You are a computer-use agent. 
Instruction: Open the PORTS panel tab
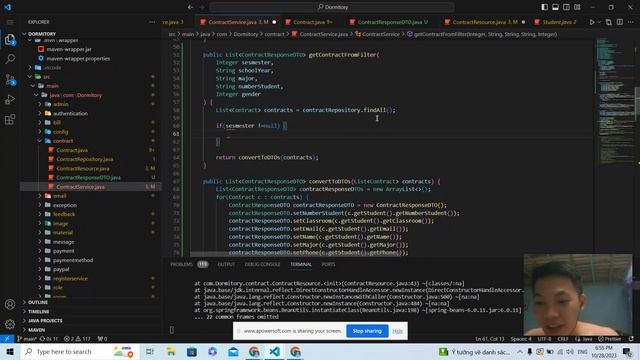point(328,264)
